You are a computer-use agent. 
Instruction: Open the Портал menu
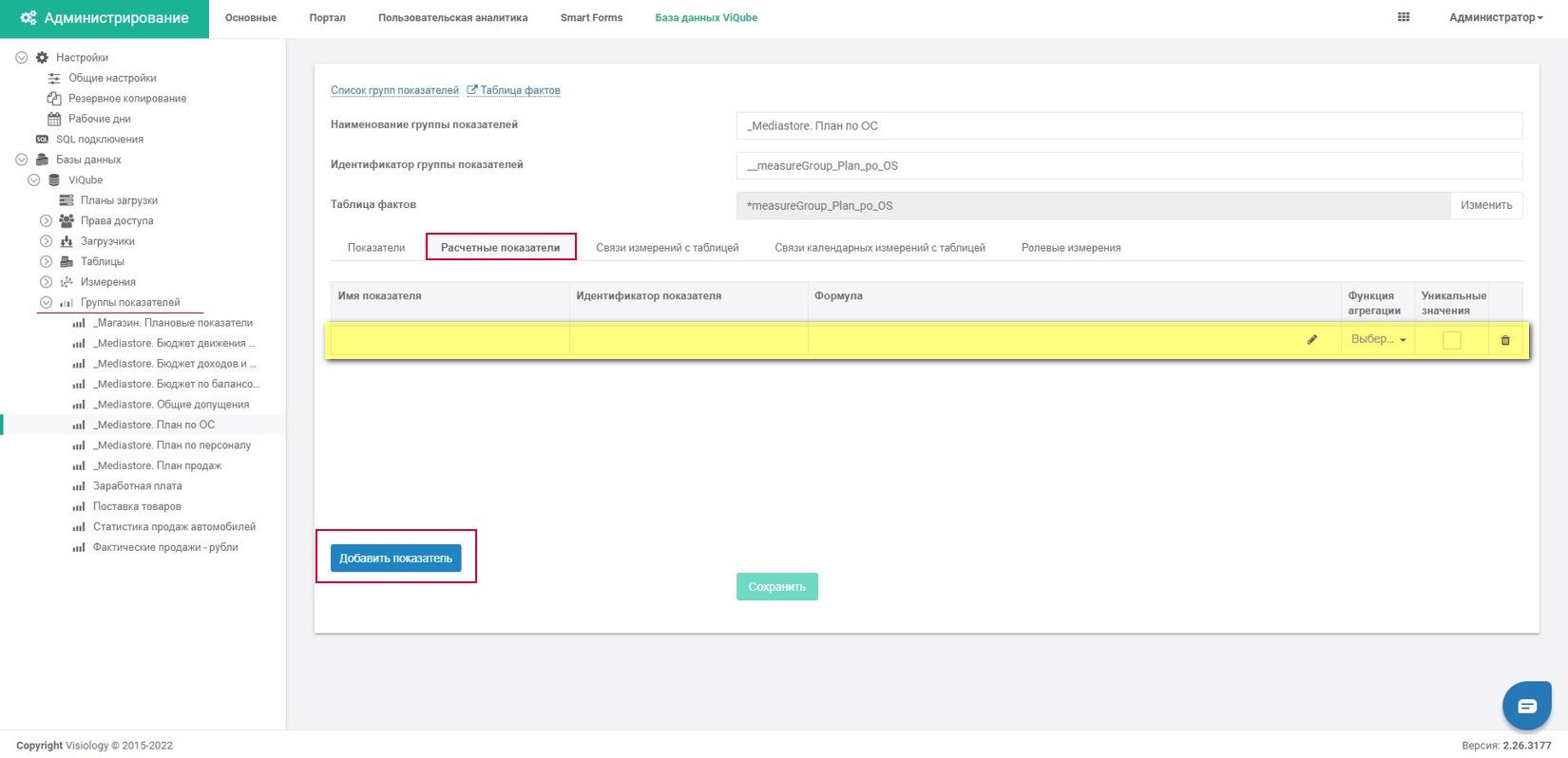point(328,18)
